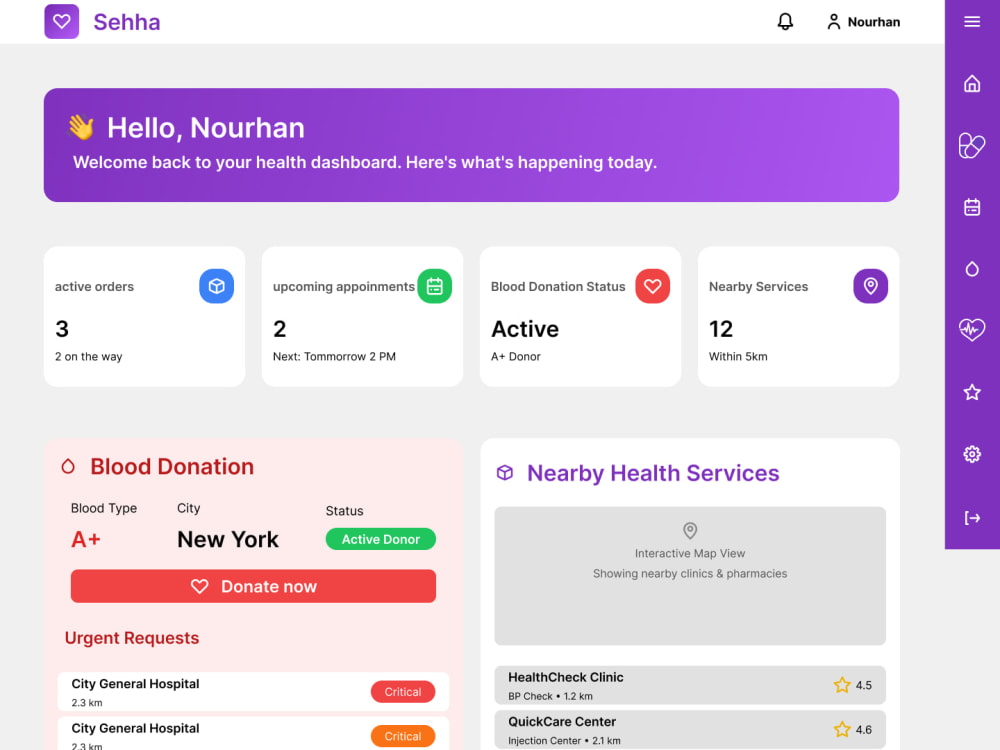Click 'Within 5km' text

pyautogui.click(x=738, y=357)
